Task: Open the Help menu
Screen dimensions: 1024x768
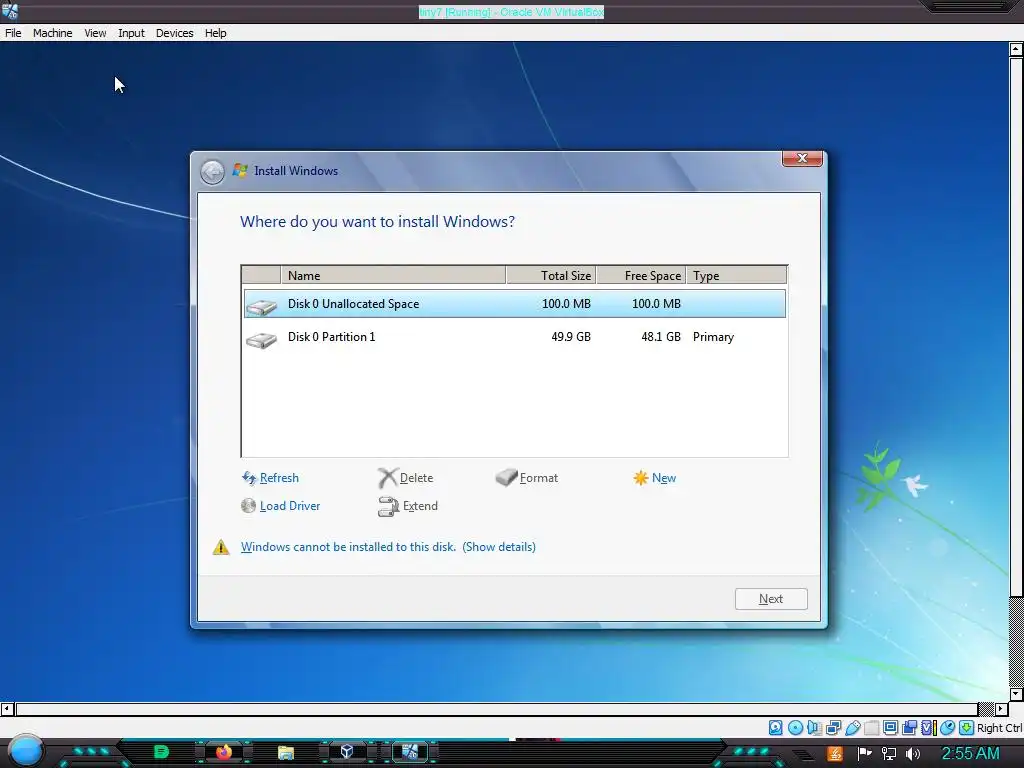Action: 216,33
